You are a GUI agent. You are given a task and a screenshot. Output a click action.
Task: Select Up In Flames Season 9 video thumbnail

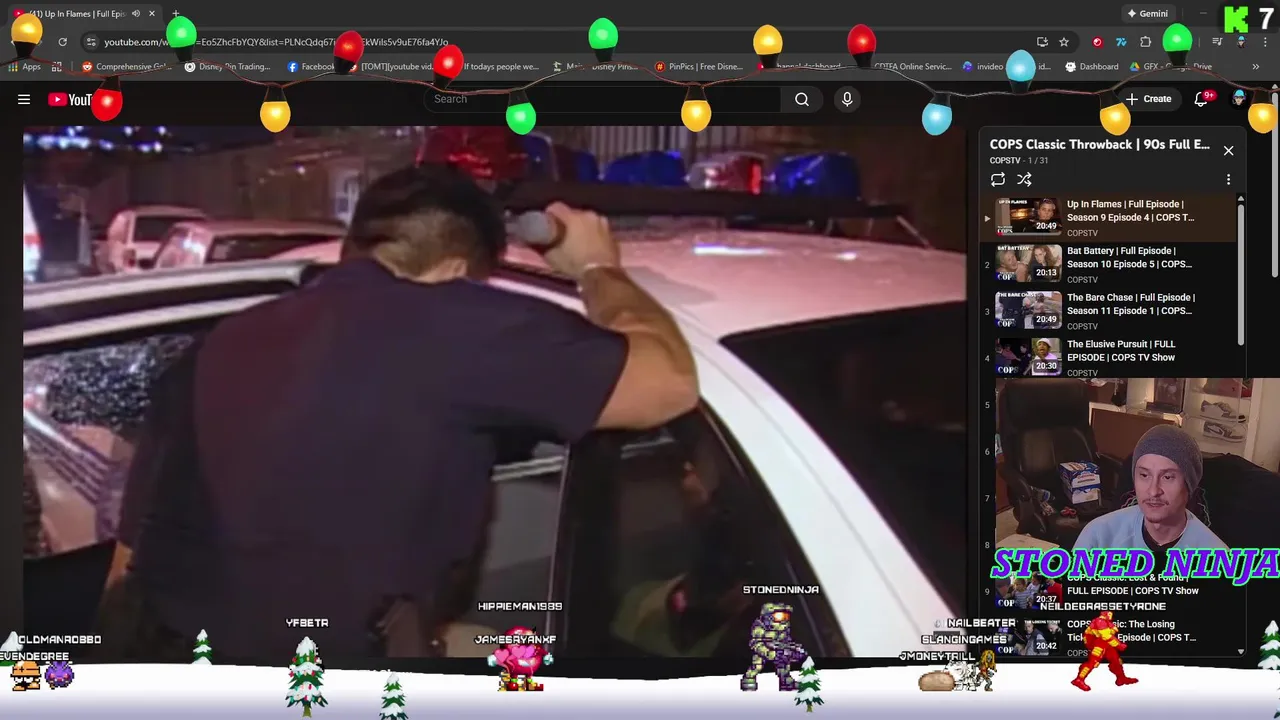pos(1028,217)
